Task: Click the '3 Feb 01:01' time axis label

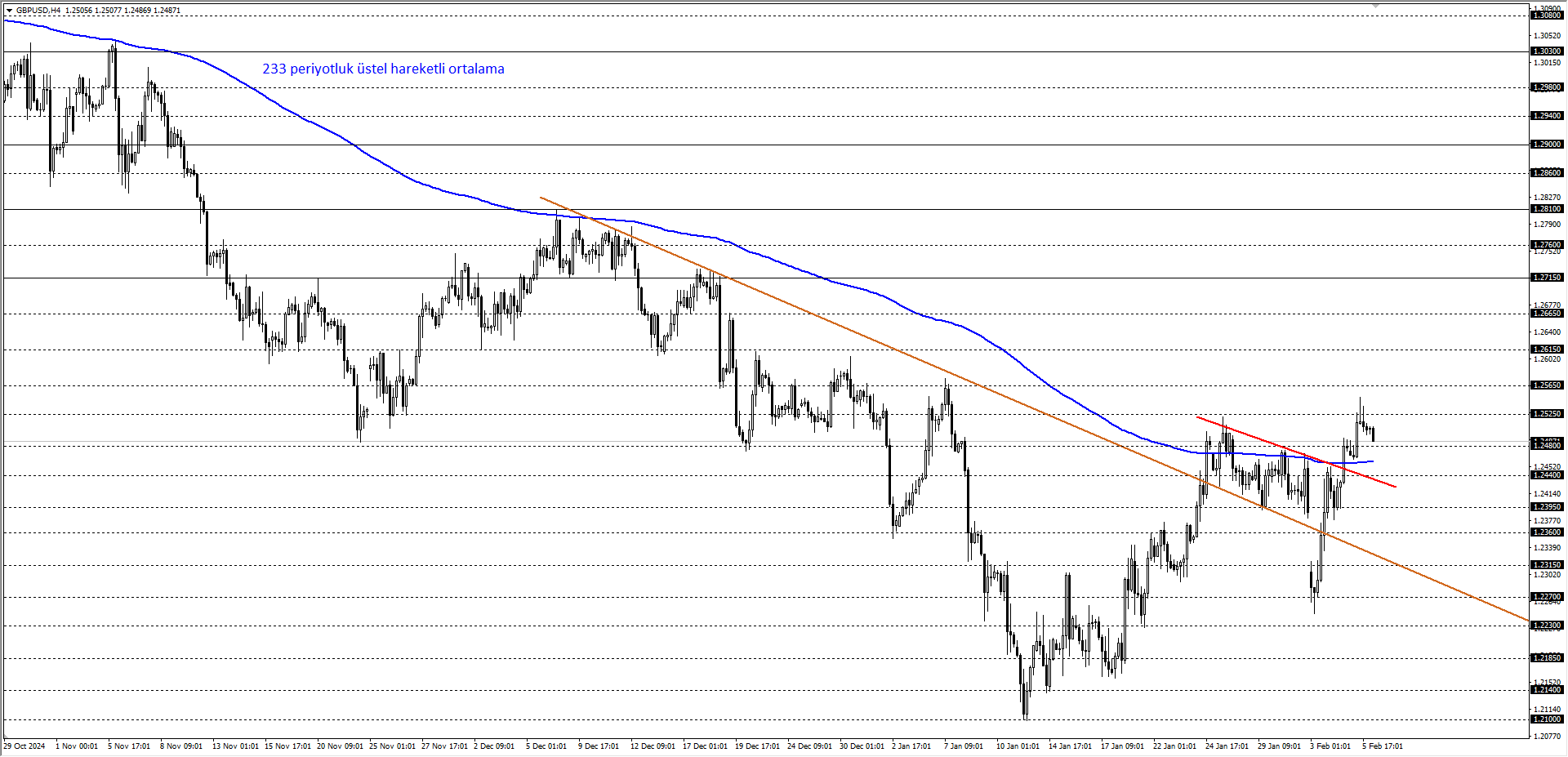Action: (x=1330, y=746)
